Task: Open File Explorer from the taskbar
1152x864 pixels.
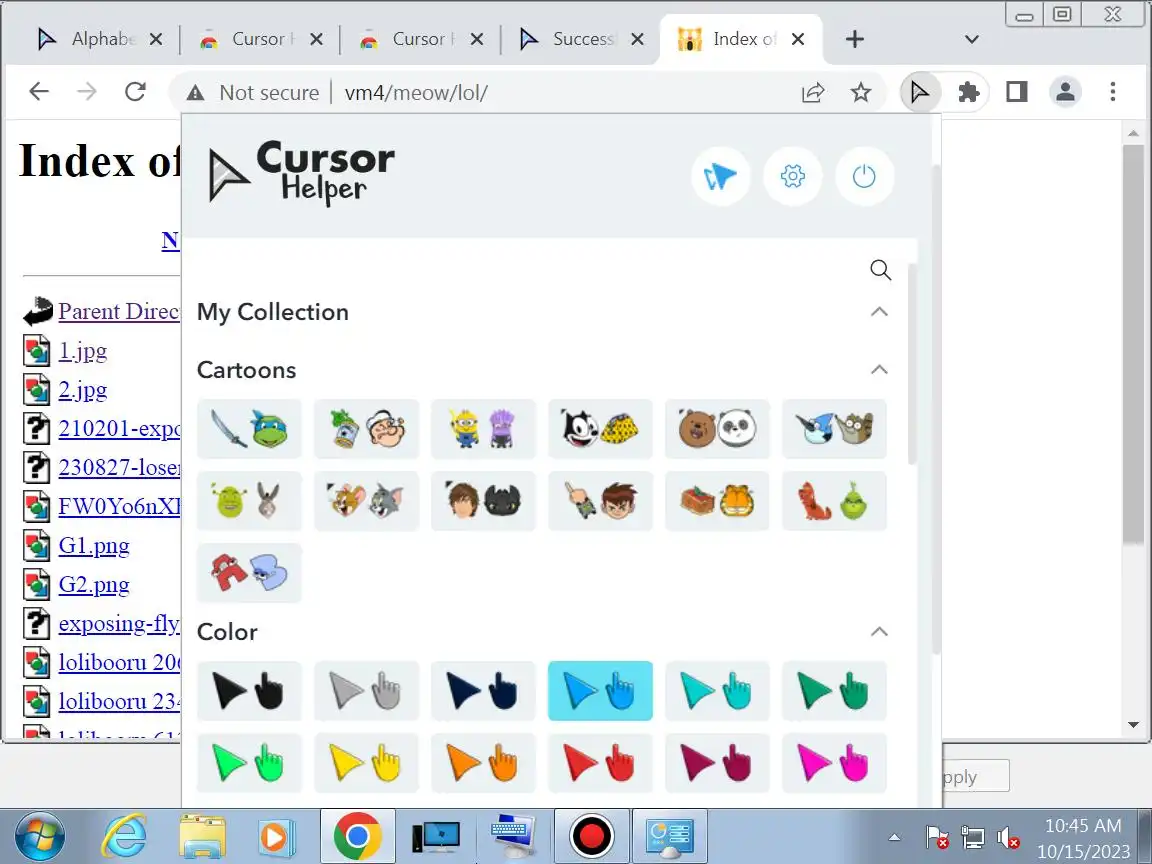Action: click(203, 836)
